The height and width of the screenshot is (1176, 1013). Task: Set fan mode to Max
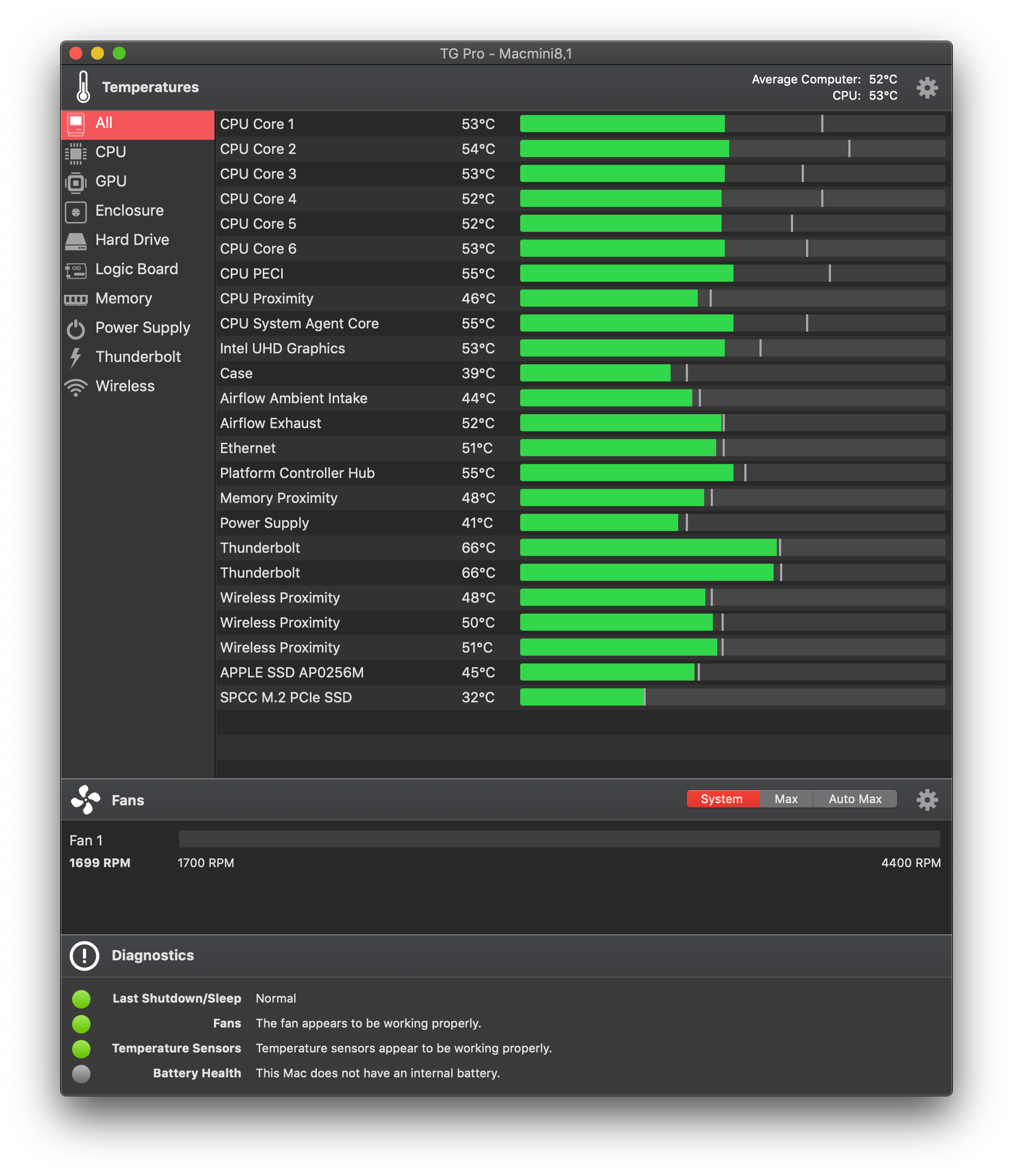785,799
